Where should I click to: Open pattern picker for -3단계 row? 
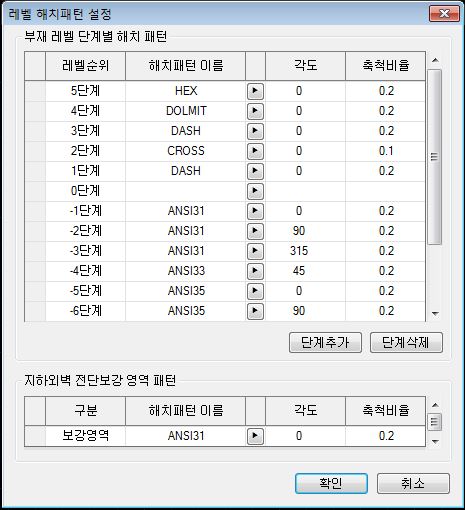click(255, 251)
